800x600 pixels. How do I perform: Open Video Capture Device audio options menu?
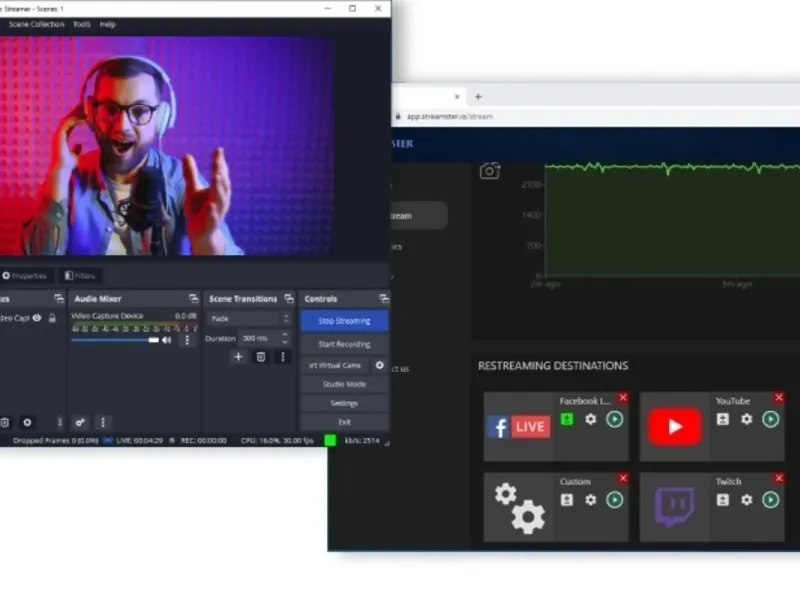(187, 340)
